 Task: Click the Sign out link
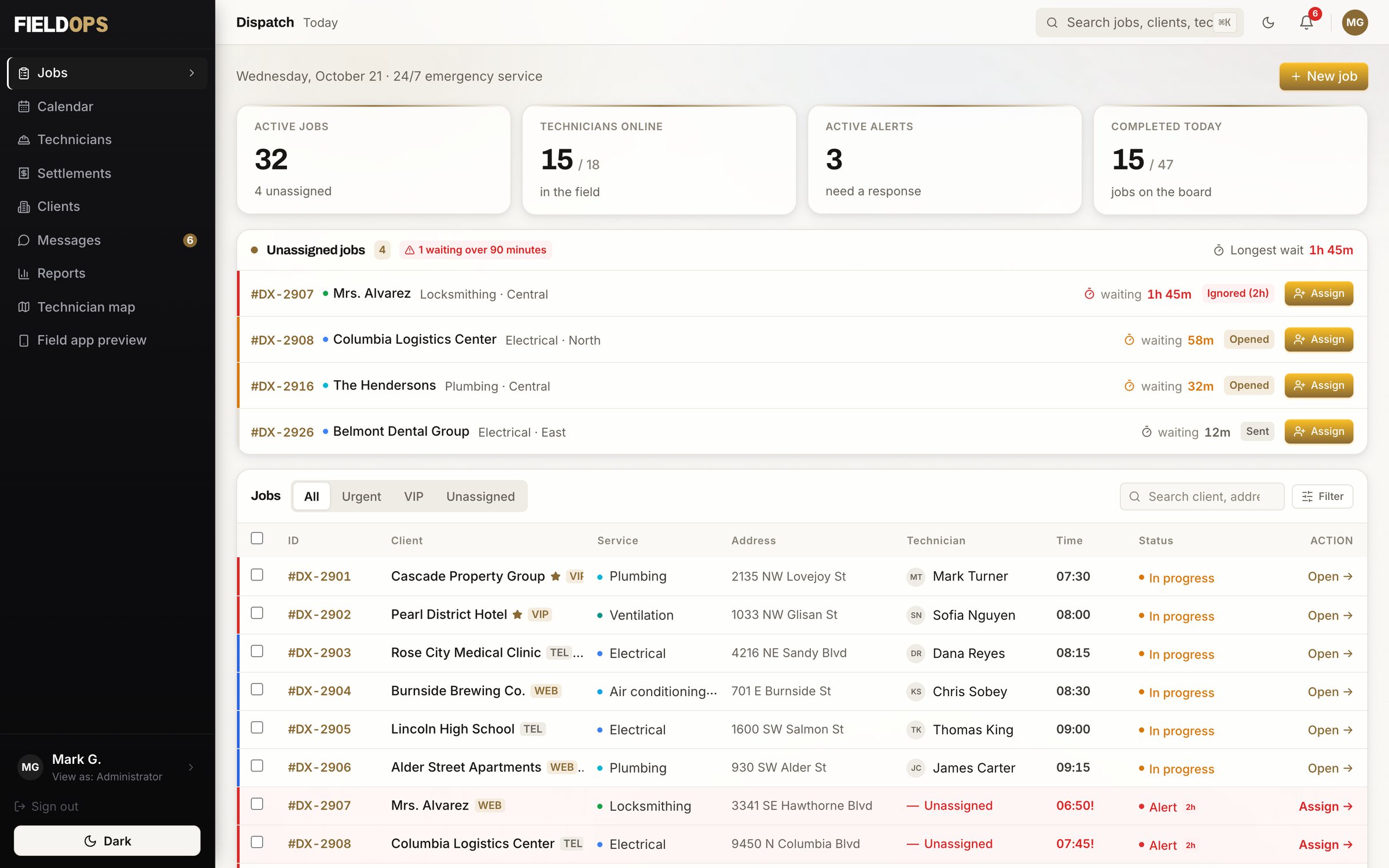(46, 806)
